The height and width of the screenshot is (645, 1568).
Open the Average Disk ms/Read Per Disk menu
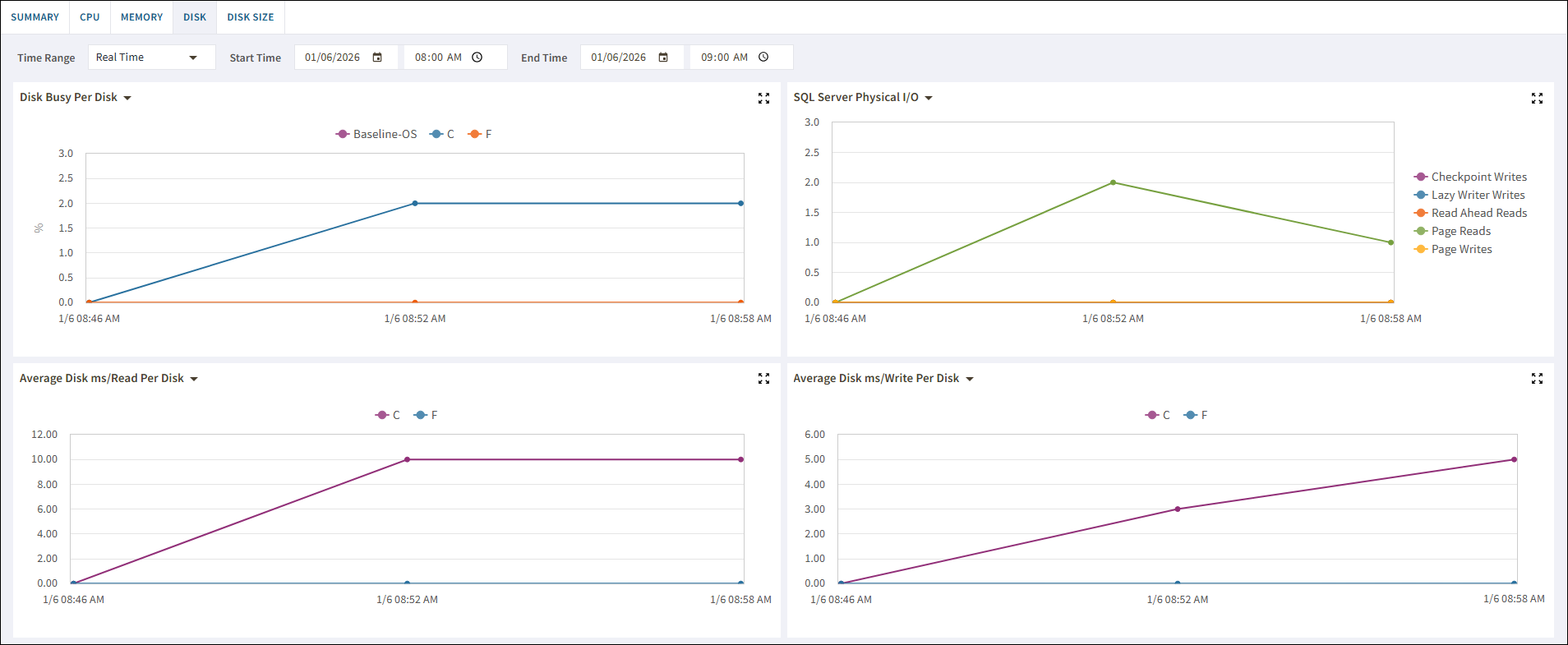194,379
